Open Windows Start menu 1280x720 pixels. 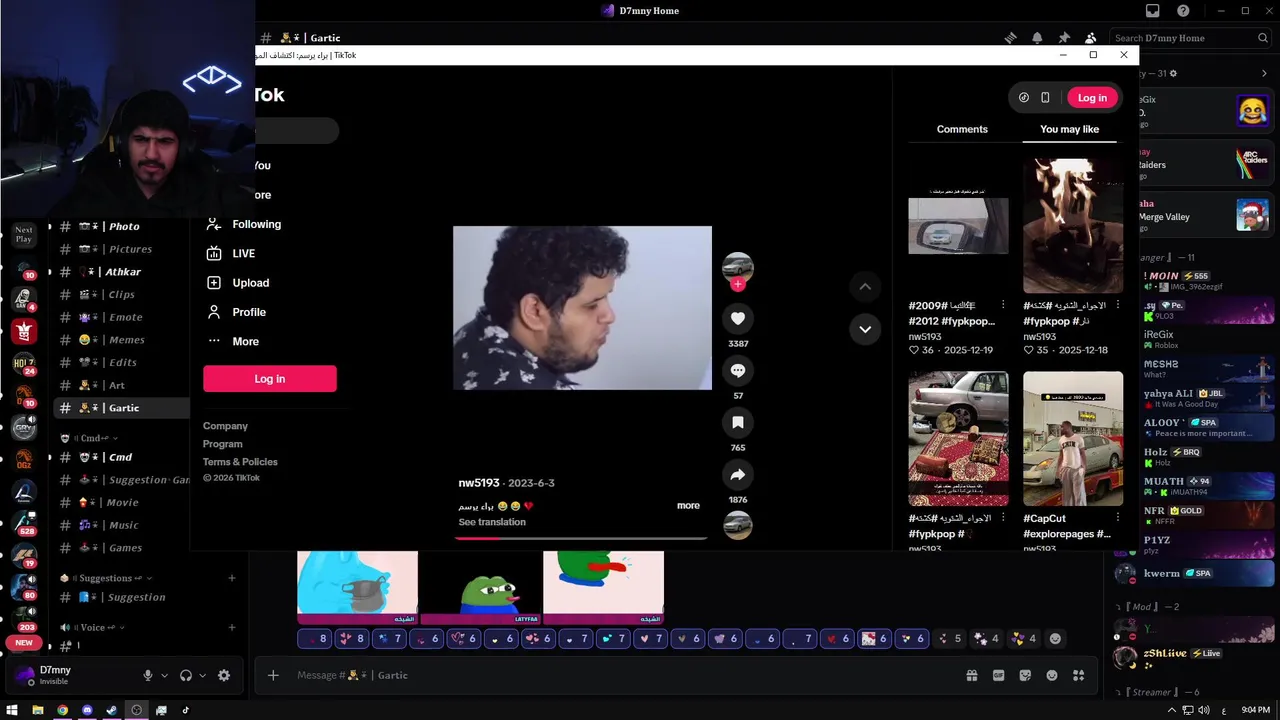tap(12, 710)
